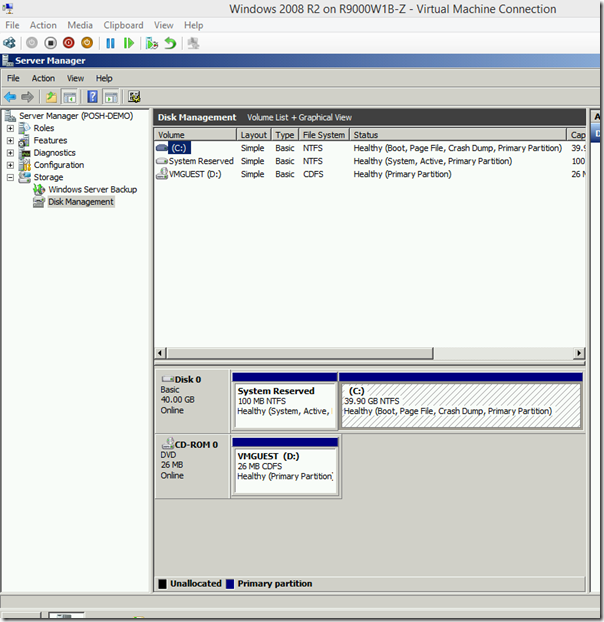Select the VMGUEST (D:) CD-ROM partition block
This screenshot has height=622, width=604.
coord(286,466)
